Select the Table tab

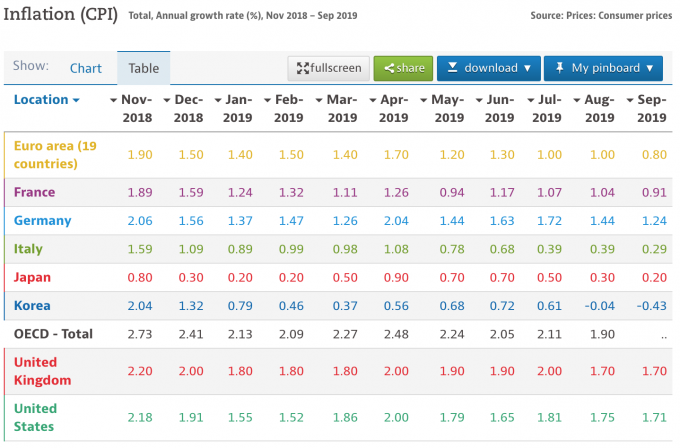(x=144, y=68)
